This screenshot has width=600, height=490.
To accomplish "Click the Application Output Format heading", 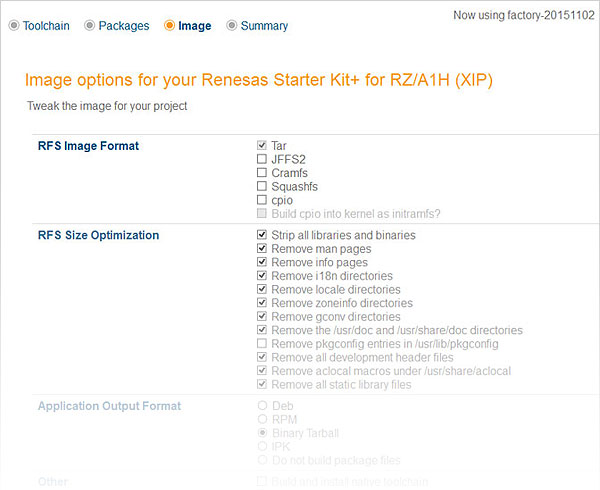I will tap(109, 406).
